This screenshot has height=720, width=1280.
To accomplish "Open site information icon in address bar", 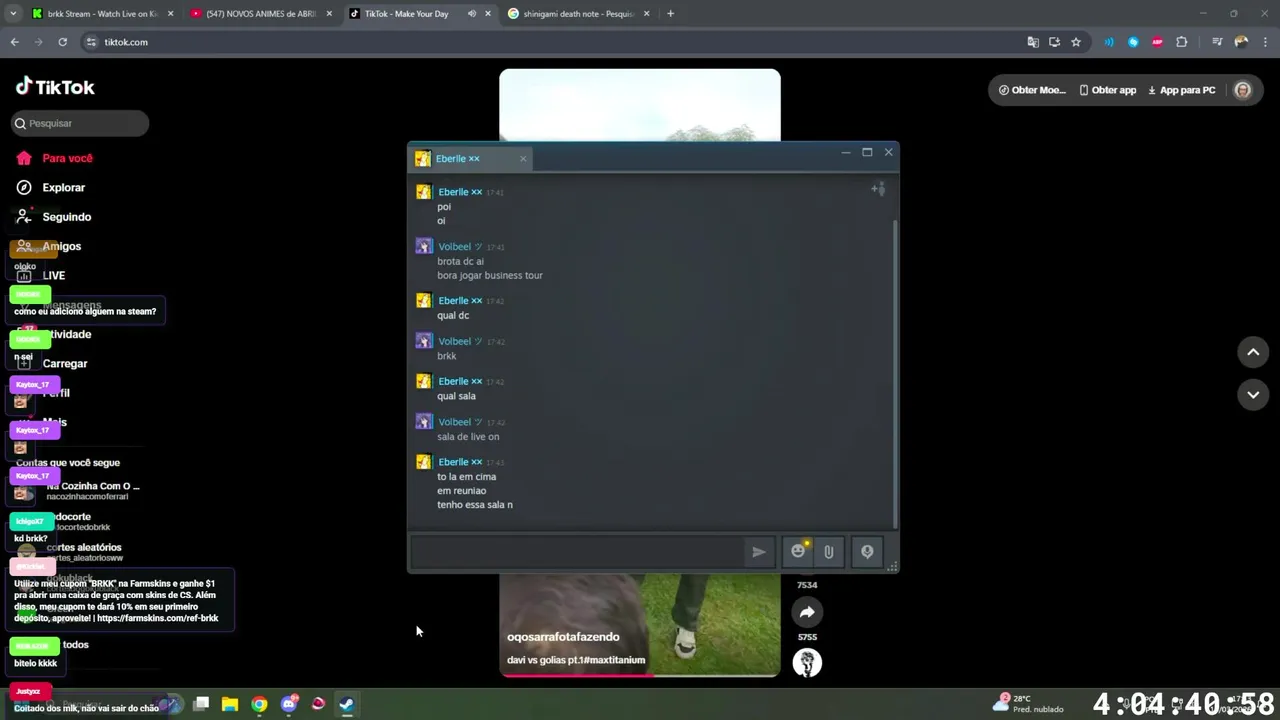I will (91, 42).
